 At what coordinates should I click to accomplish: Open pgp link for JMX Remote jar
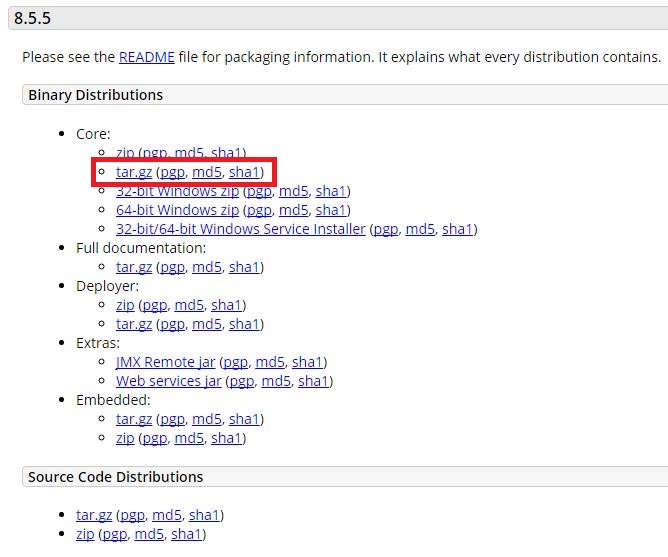pyautogui.click(x=236, y=362)
